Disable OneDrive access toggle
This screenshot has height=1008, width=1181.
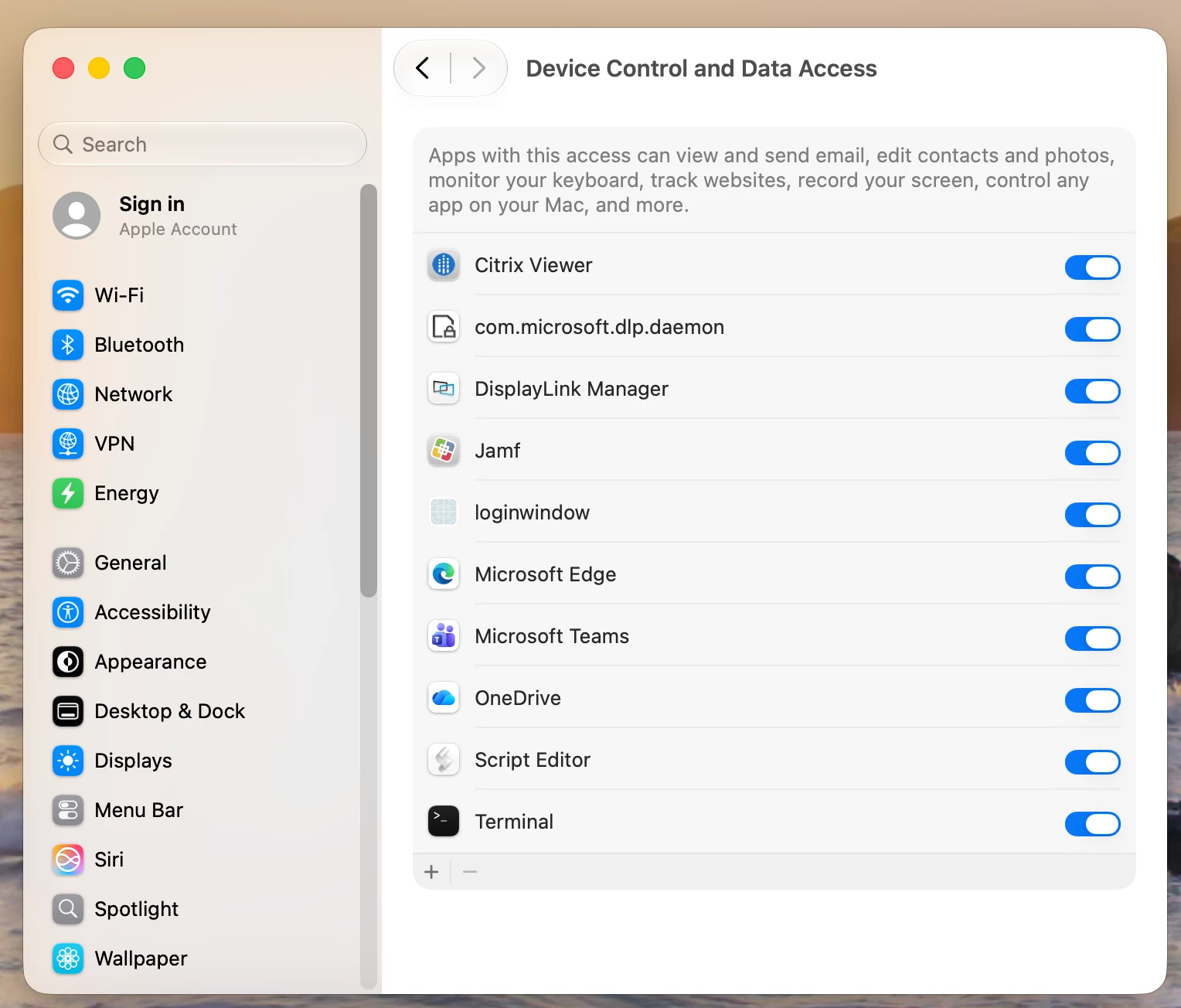tap(1092, 700)
